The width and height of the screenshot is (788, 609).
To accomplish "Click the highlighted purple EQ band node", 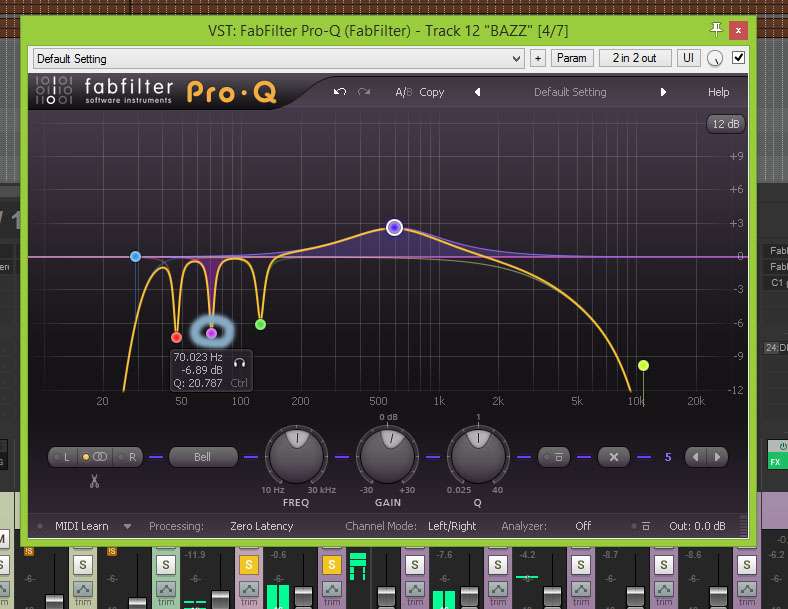I will click(x=212, y=333).
